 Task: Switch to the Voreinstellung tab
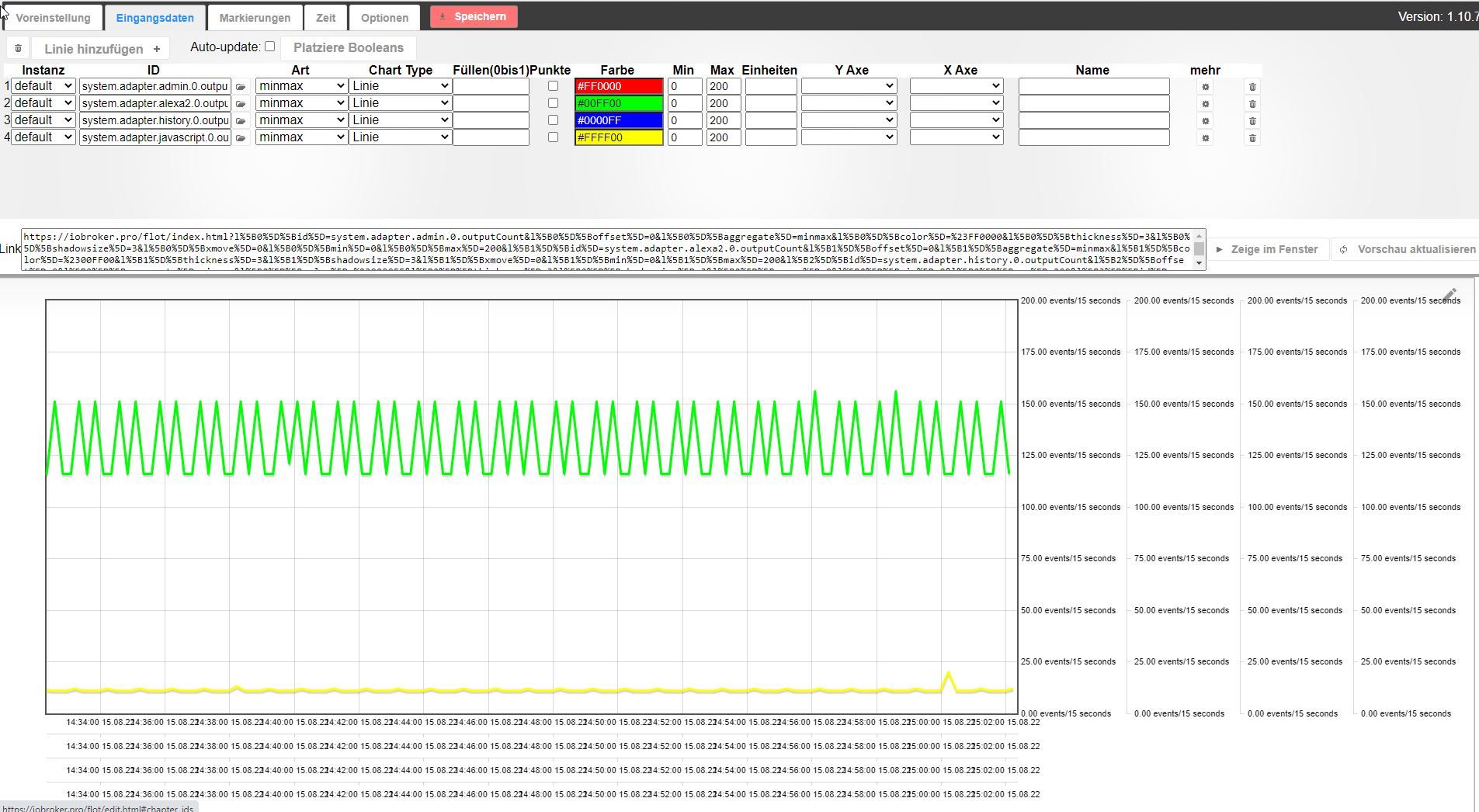click(x=53, y=18)
